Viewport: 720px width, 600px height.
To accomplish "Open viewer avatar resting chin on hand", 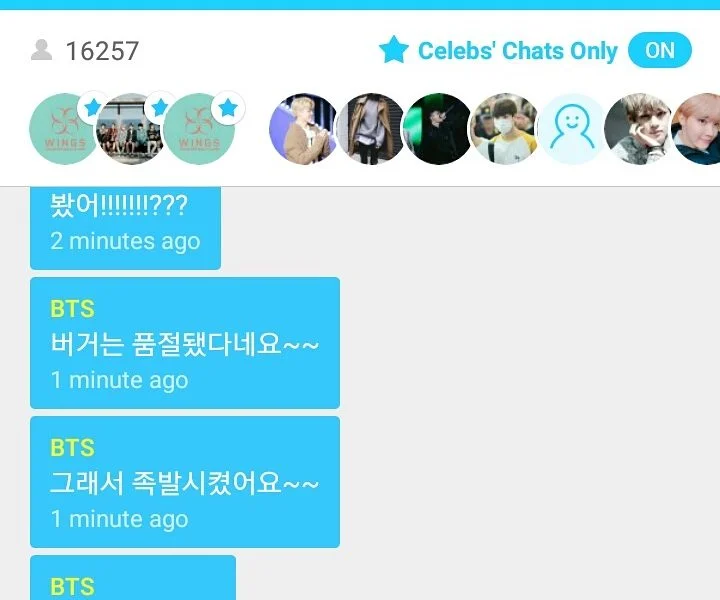I will pyautogui.click(x=640, y=129).
